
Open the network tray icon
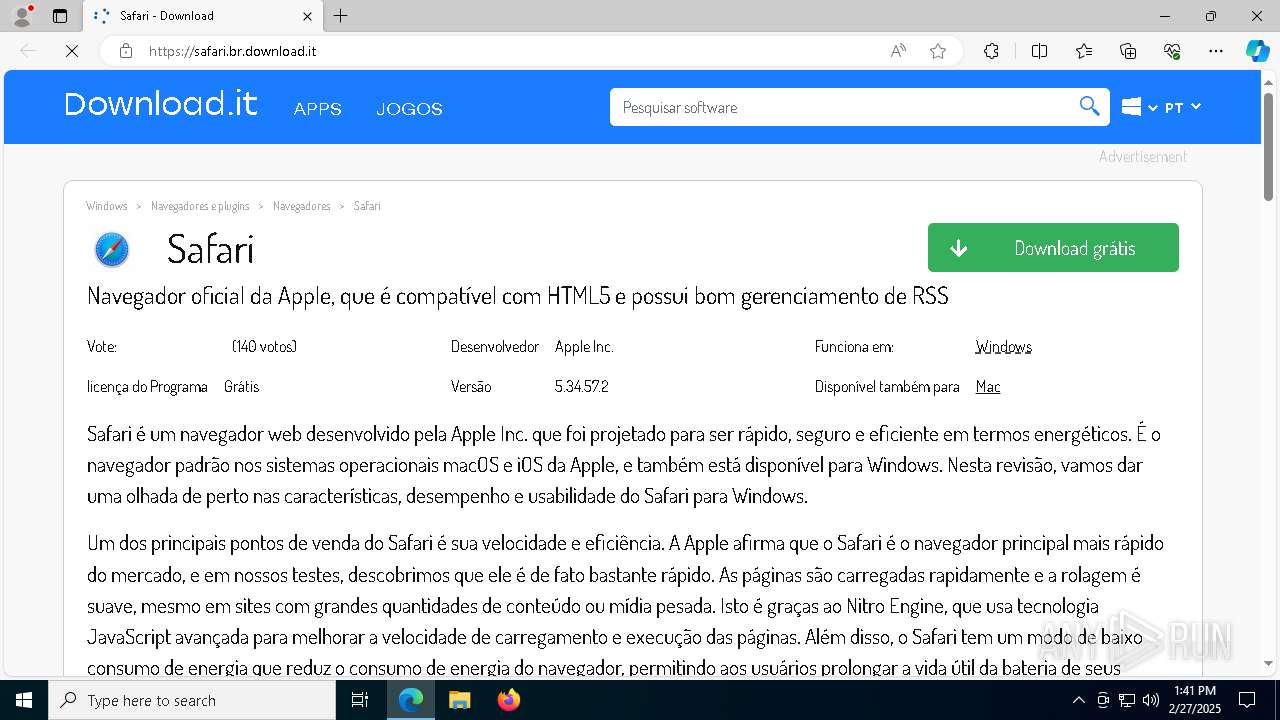click(x=1127, y=700)
